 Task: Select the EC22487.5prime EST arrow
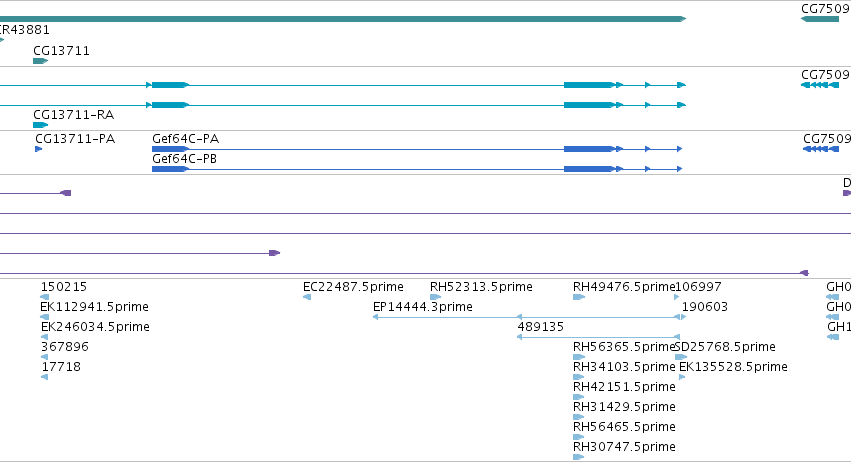(307, 297)
